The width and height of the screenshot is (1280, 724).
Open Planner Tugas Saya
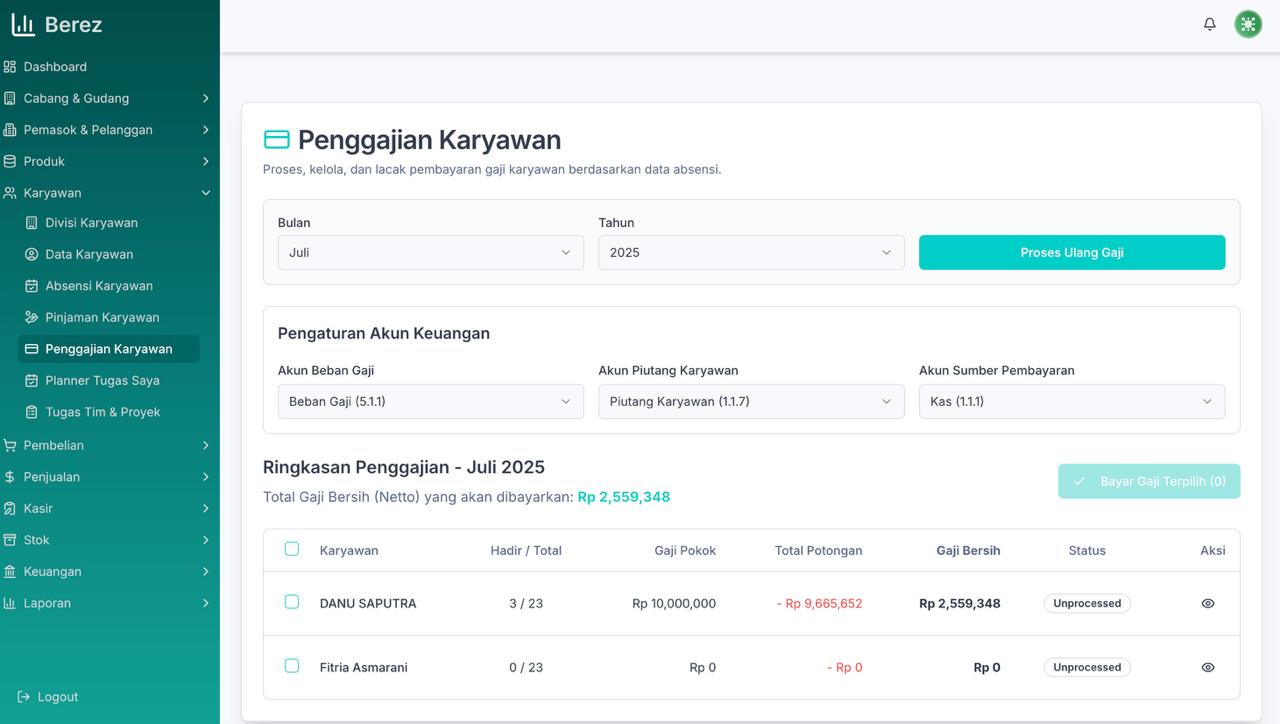pos(101,380)
